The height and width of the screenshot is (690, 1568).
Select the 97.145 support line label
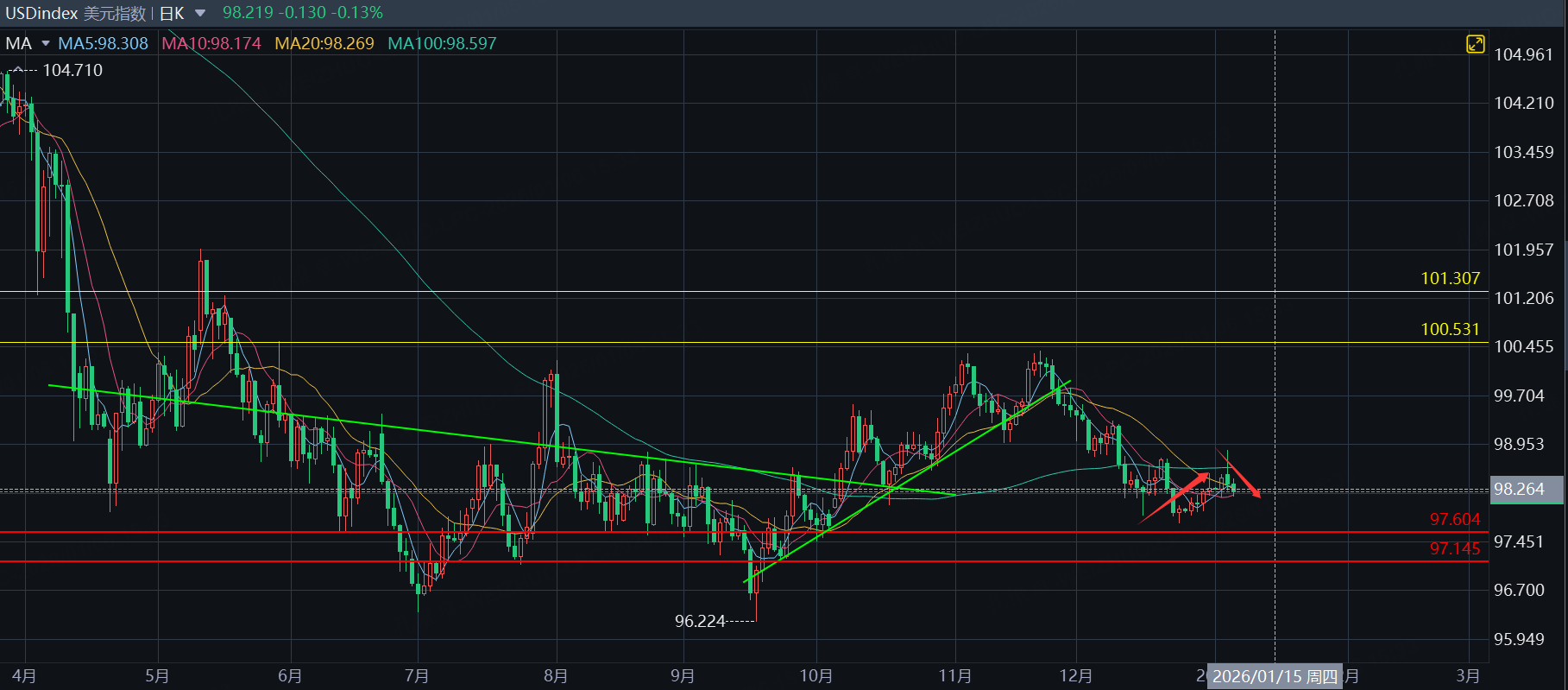(x=1455, y=548)
